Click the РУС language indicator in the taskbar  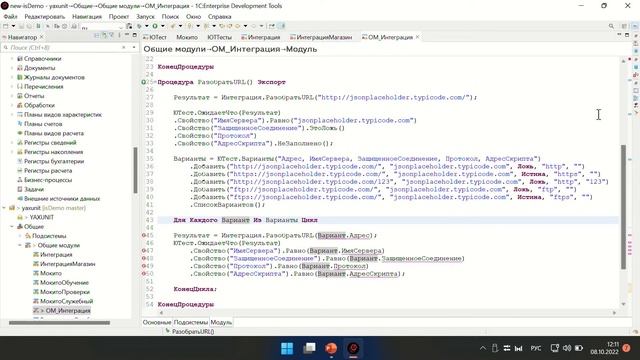click(536, 348)
